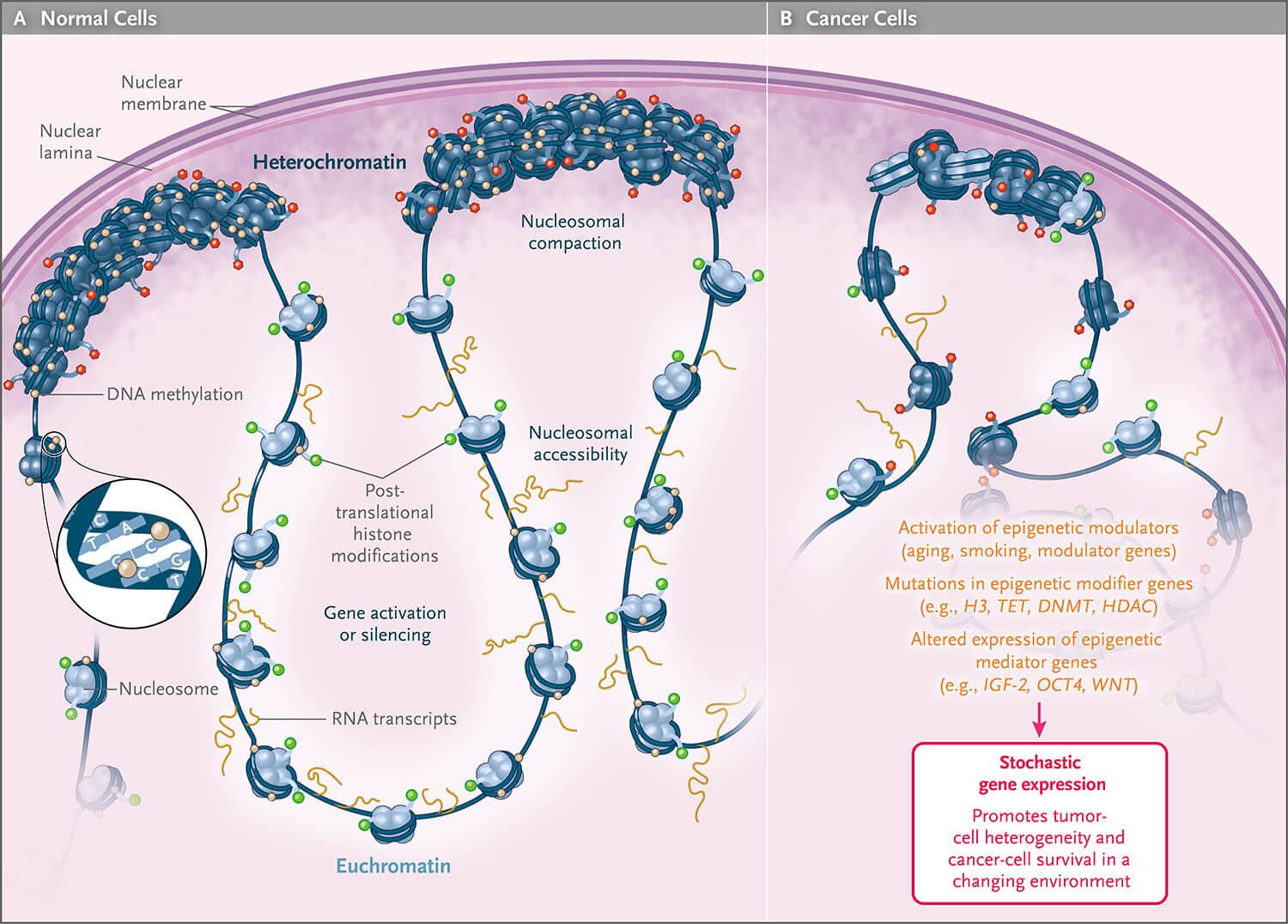Click the small circled methylation site on DNA

[x=53, y=443]
